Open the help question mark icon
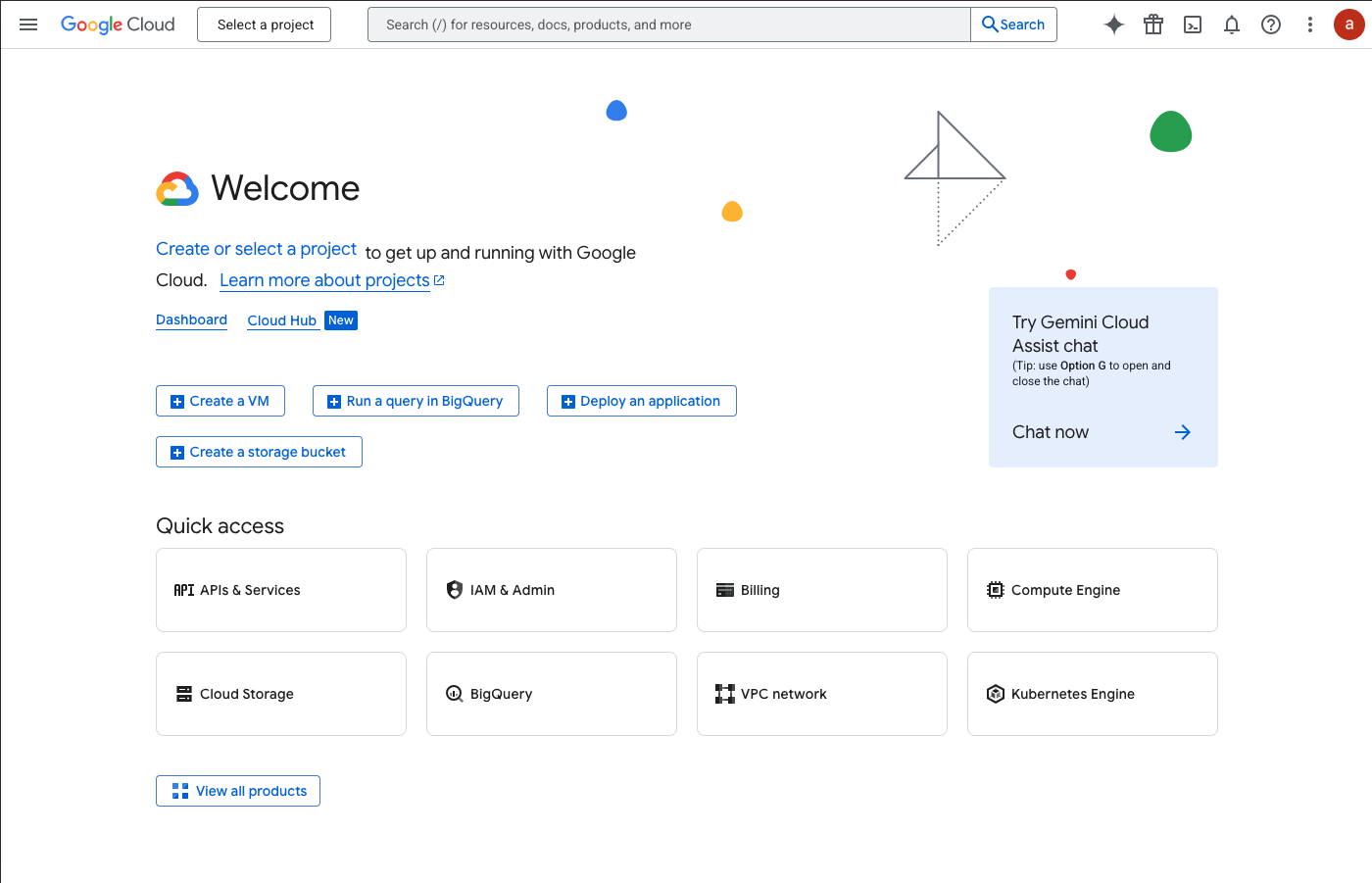Screen dimensions: 1372x883 tap(1271, 25)
